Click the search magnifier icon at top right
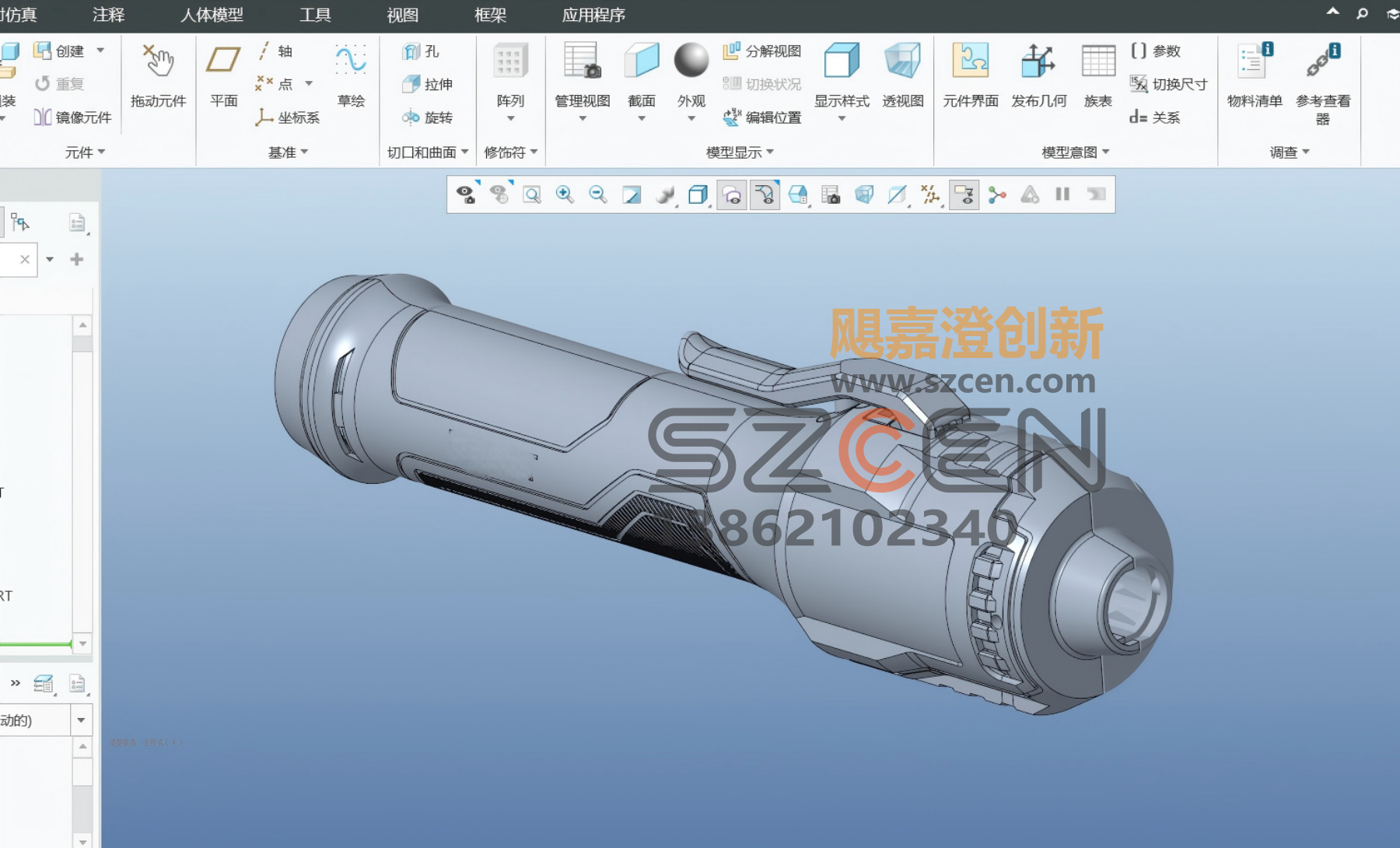Viewport: 1400px width, 848px height. [1362, 14]
